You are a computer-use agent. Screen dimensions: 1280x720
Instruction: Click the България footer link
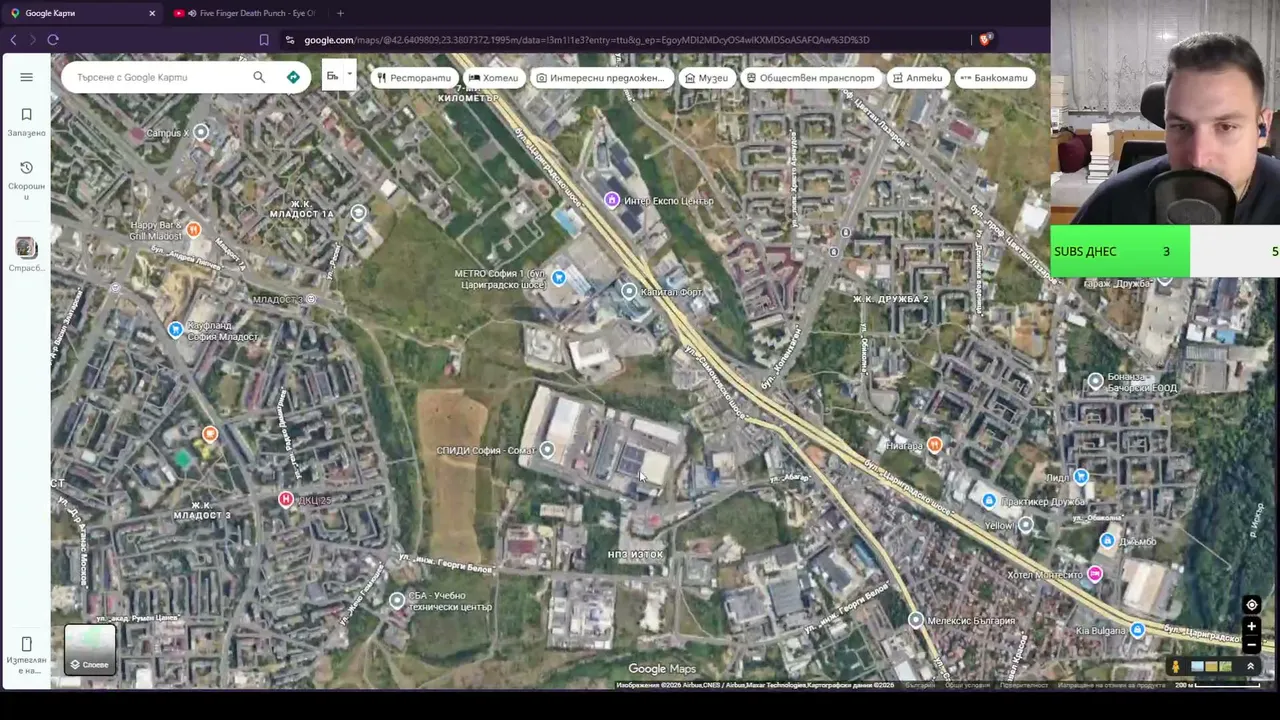(x=919, y=685)
